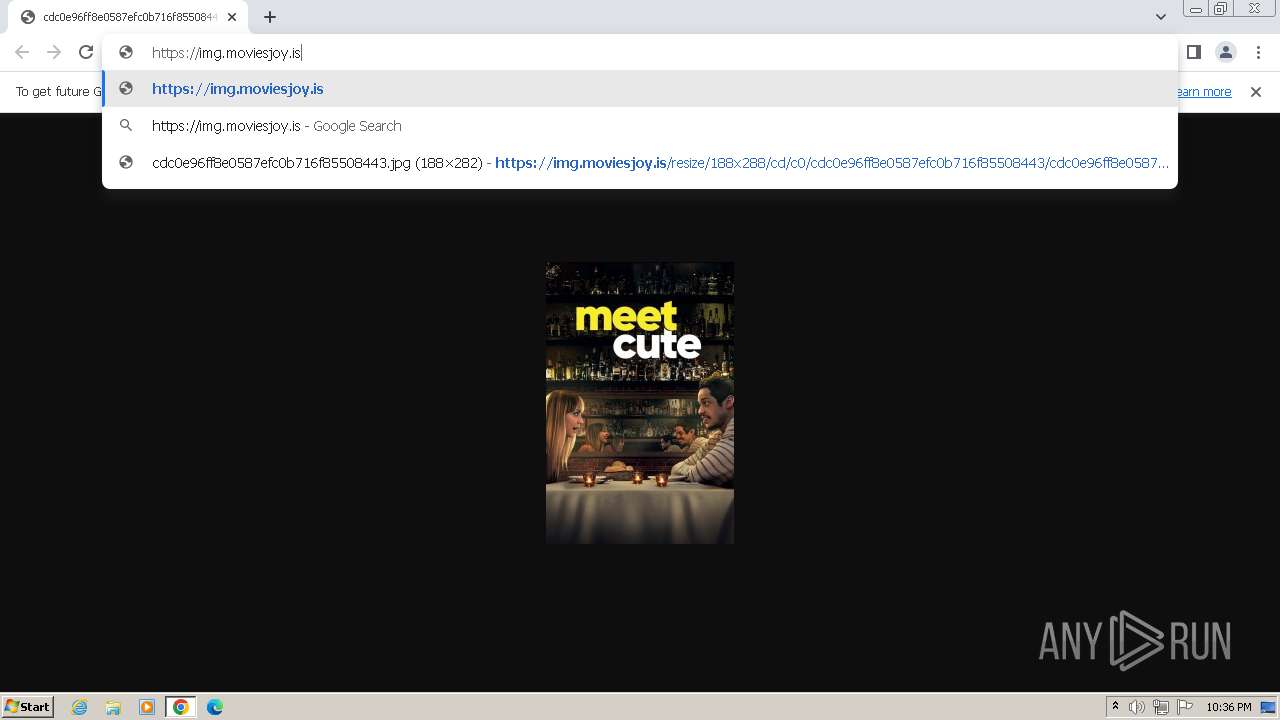Select the https://img.moviesjoy.is URL suggestion
1280x720 pixels.
(x=640, y=89)
